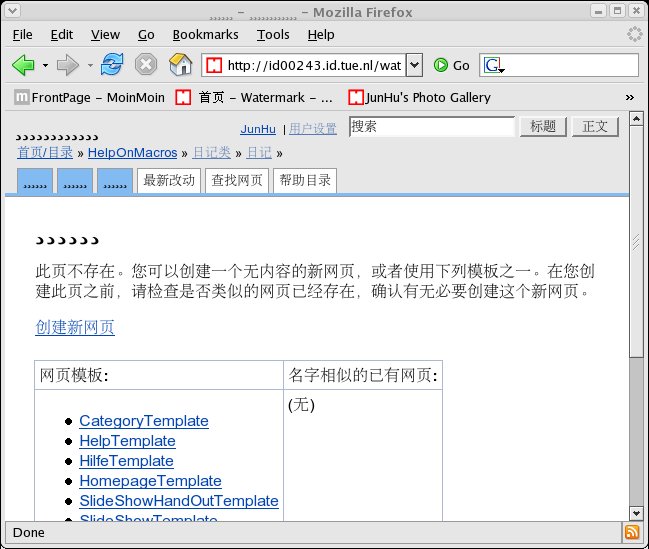Open the Back button history dropdown arrow
Image resolution: width=649 pixels, height=549 pixels.
tap(45, 65)
